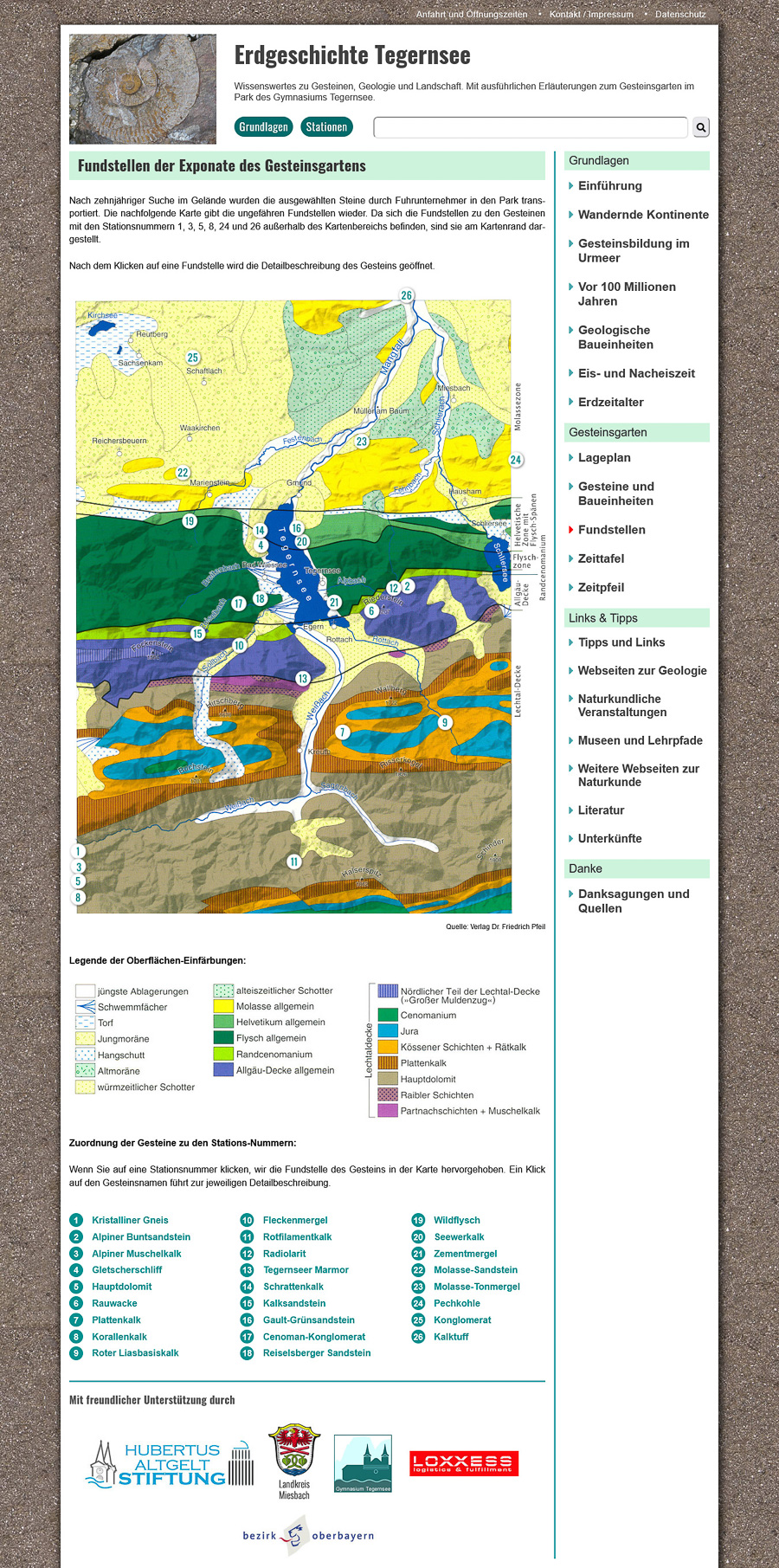Click map marker 18 on the map
The image size is (779, 1568).
[261, 599]
